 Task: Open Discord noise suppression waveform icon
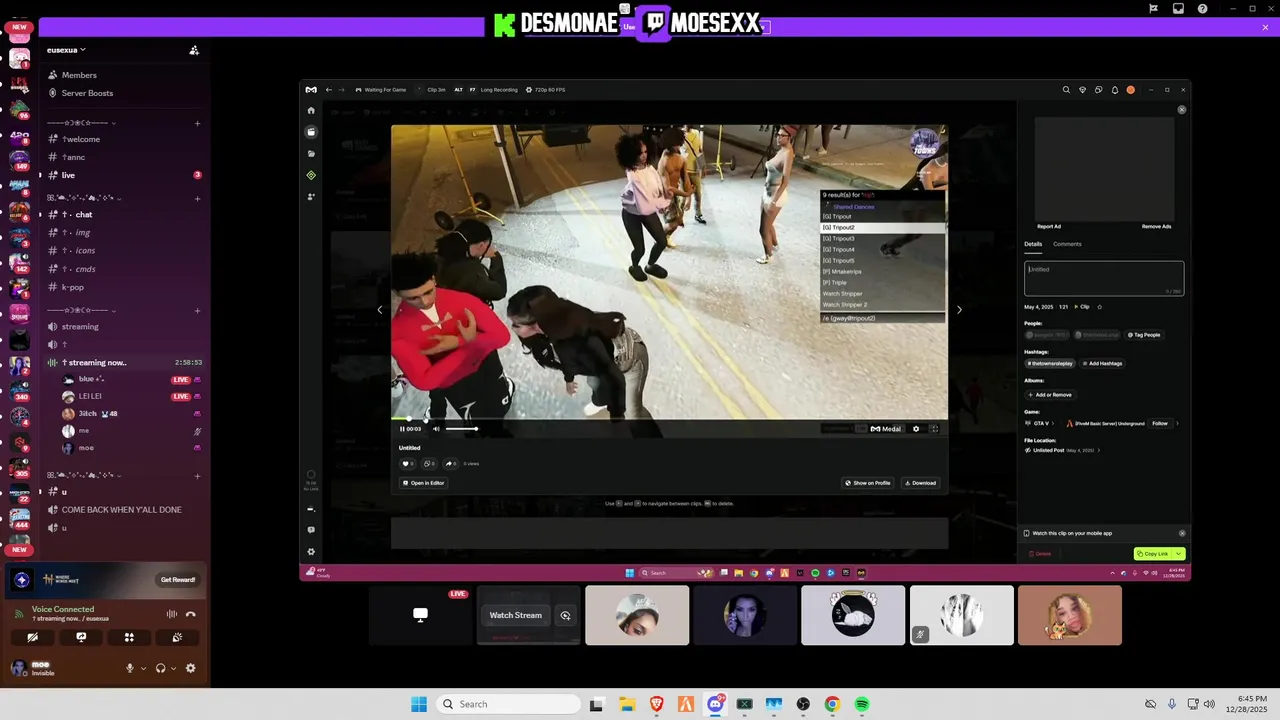(172, 614)
